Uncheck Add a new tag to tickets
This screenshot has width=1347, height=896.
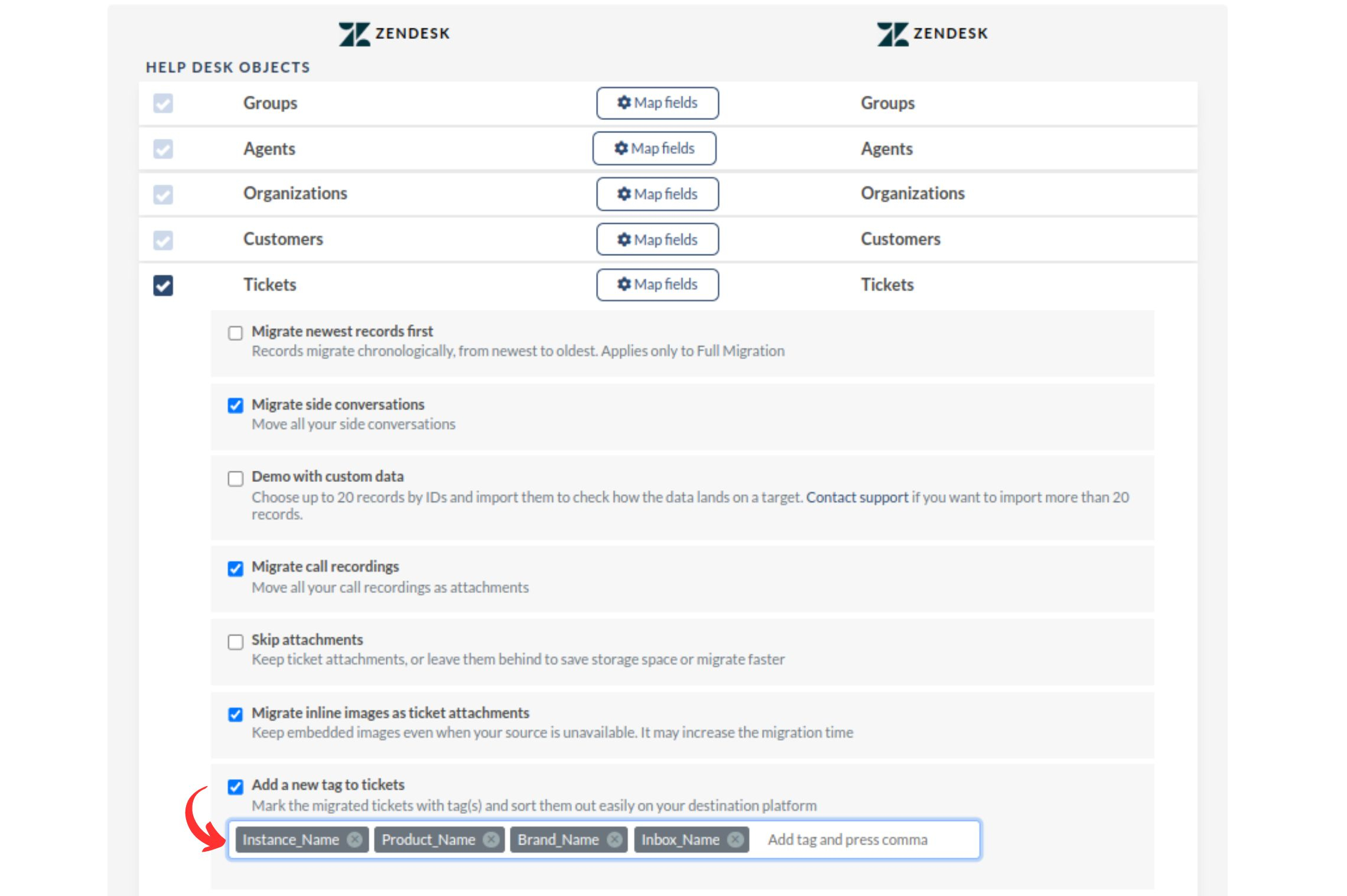click(236, 787)
